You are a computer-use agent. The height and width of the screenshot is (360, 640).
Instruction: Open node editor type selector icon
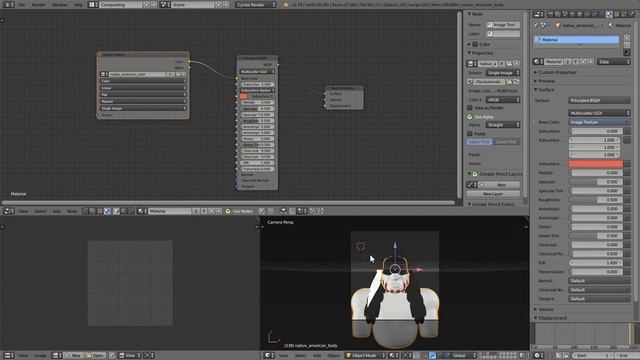coord(9,211)
